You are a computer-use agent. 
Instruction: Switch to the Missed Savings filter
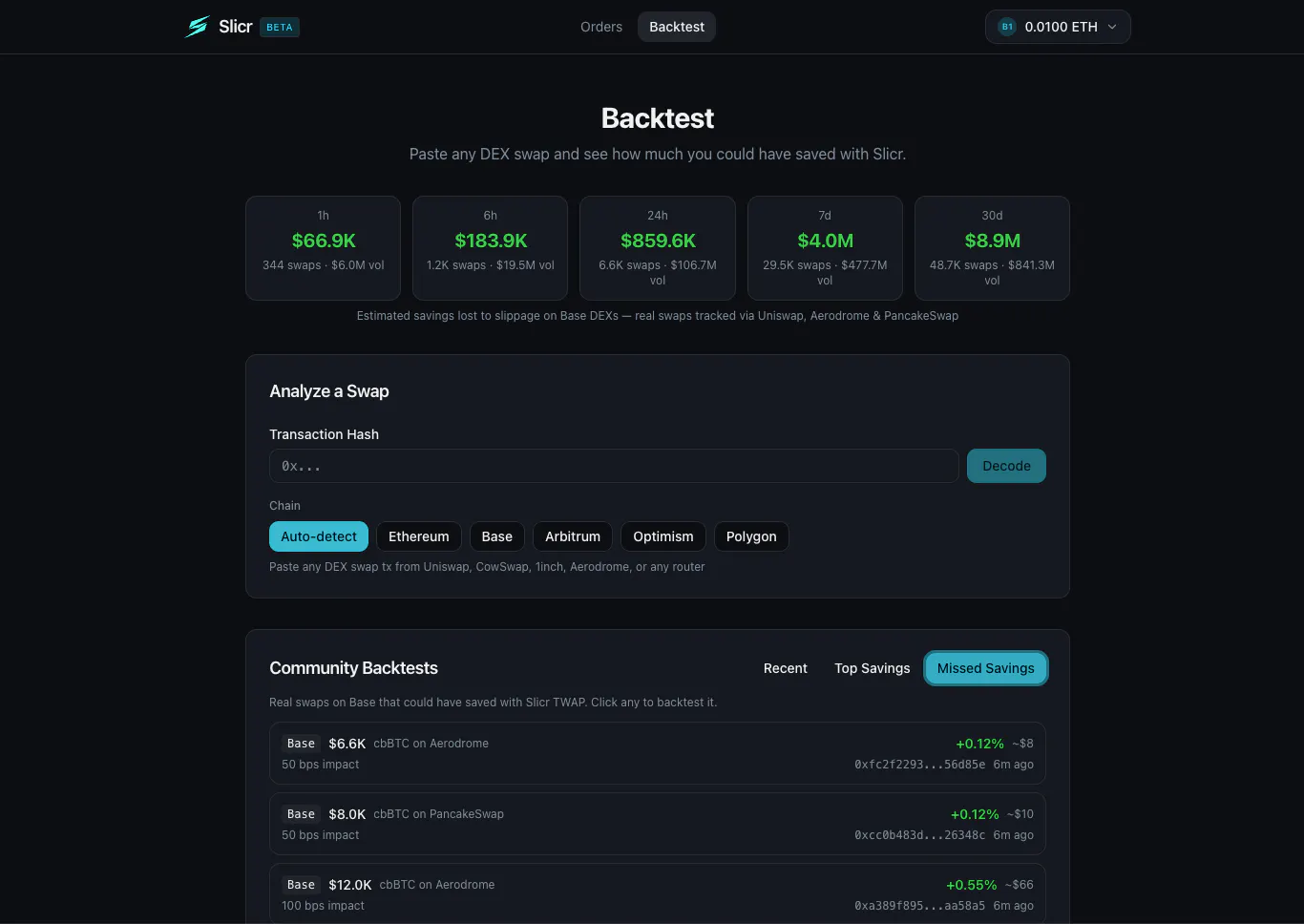tap(986, 668)
